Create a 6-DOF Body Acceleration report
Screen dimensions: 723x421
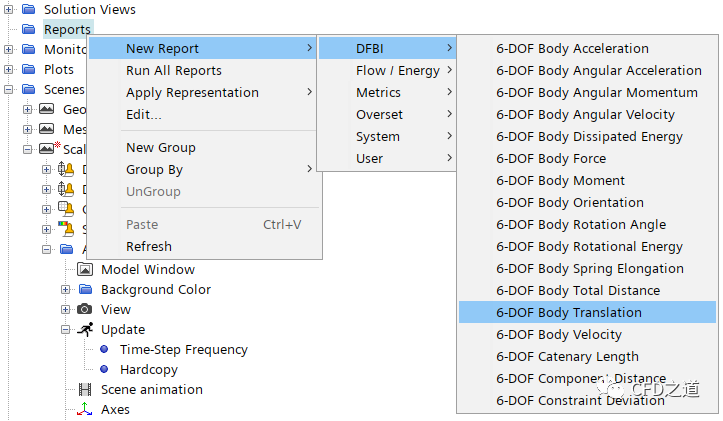587,48
